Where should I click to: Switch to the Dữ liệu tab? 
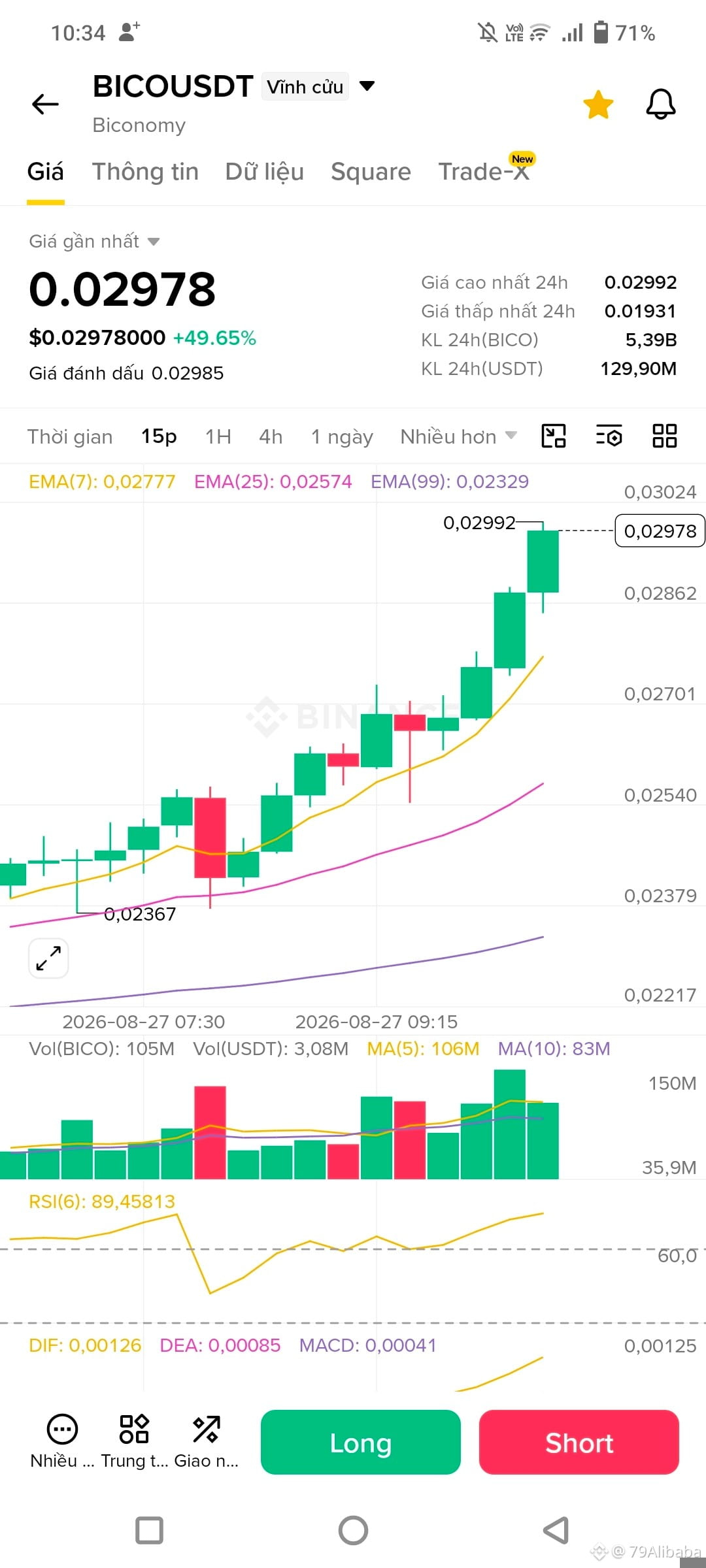pos(265,171)
